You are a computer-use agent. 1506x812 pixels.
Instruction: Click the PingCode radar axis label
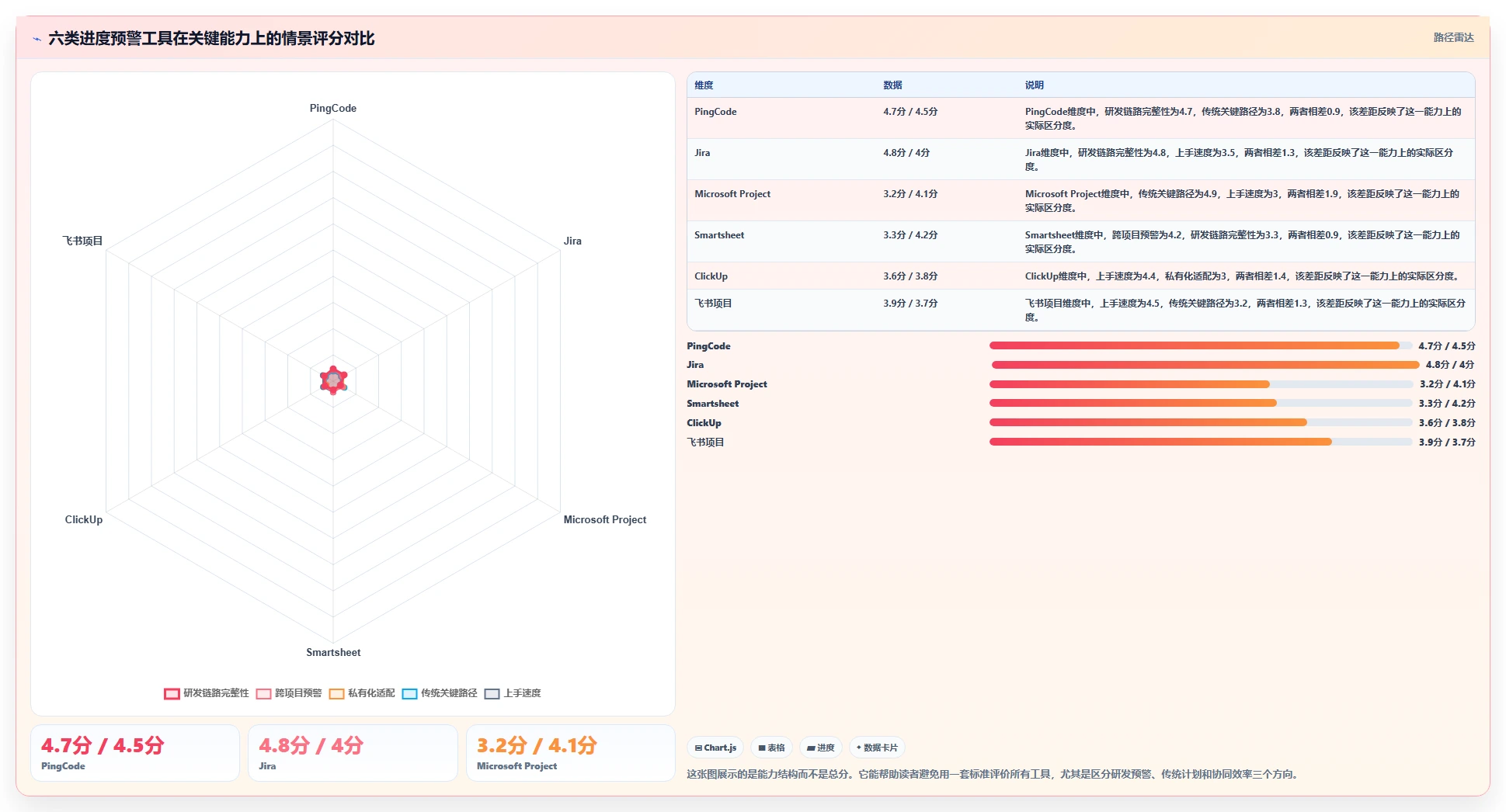tap(333, 109)
